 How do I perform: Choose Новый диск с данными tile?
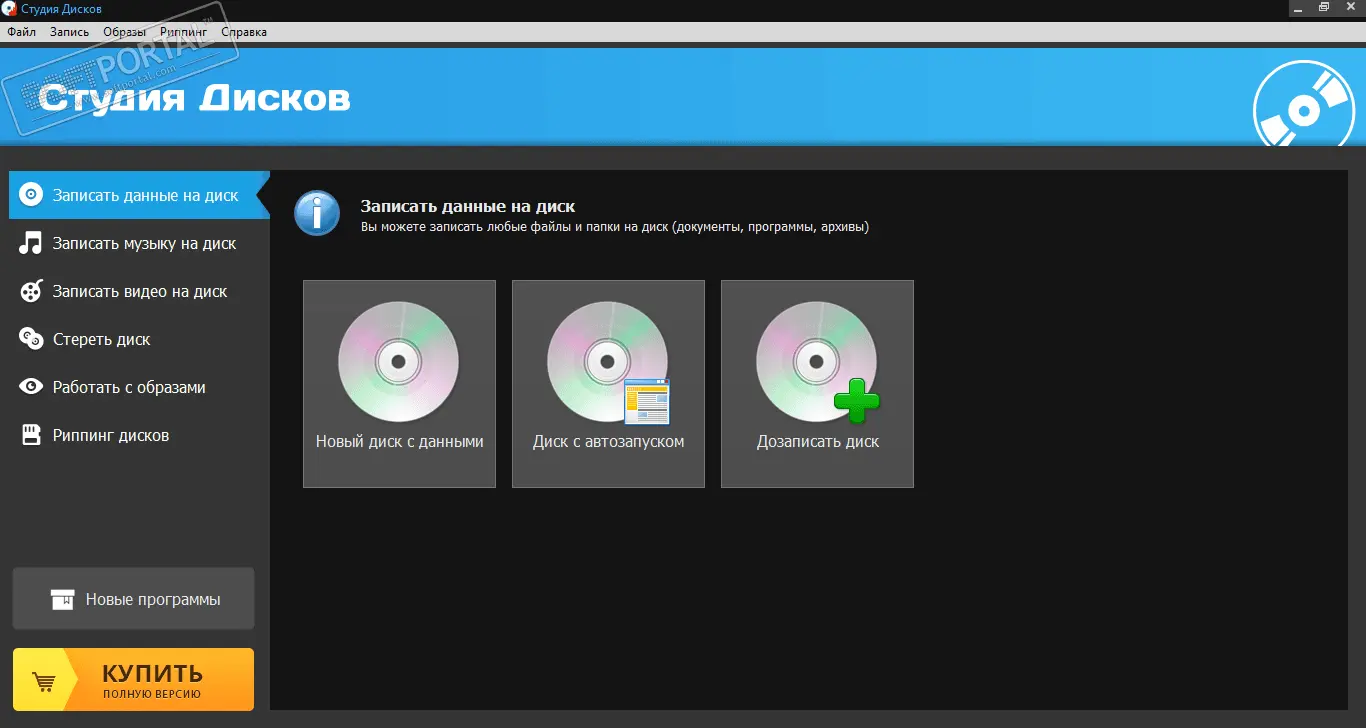coord(399,384)
